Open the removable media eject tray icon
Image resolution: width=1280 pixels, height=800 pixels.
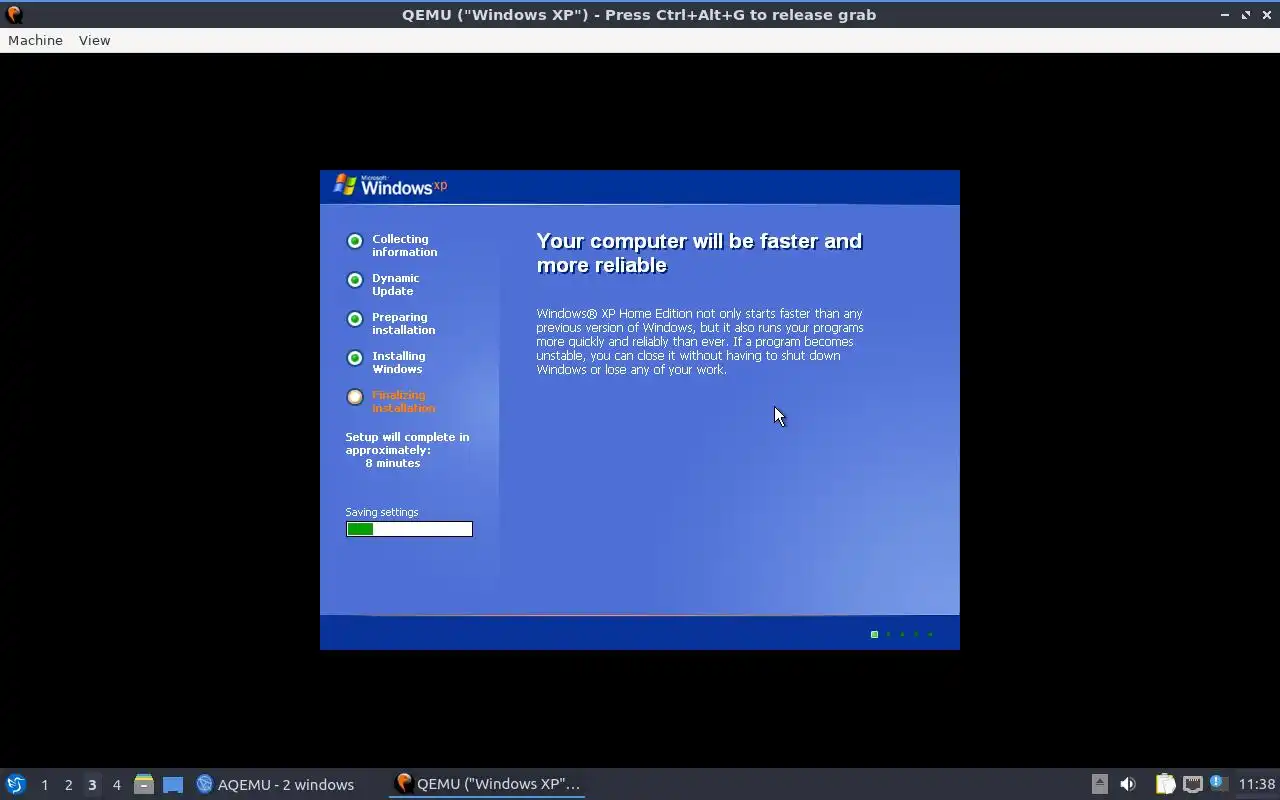click(x=1099, y=784)
